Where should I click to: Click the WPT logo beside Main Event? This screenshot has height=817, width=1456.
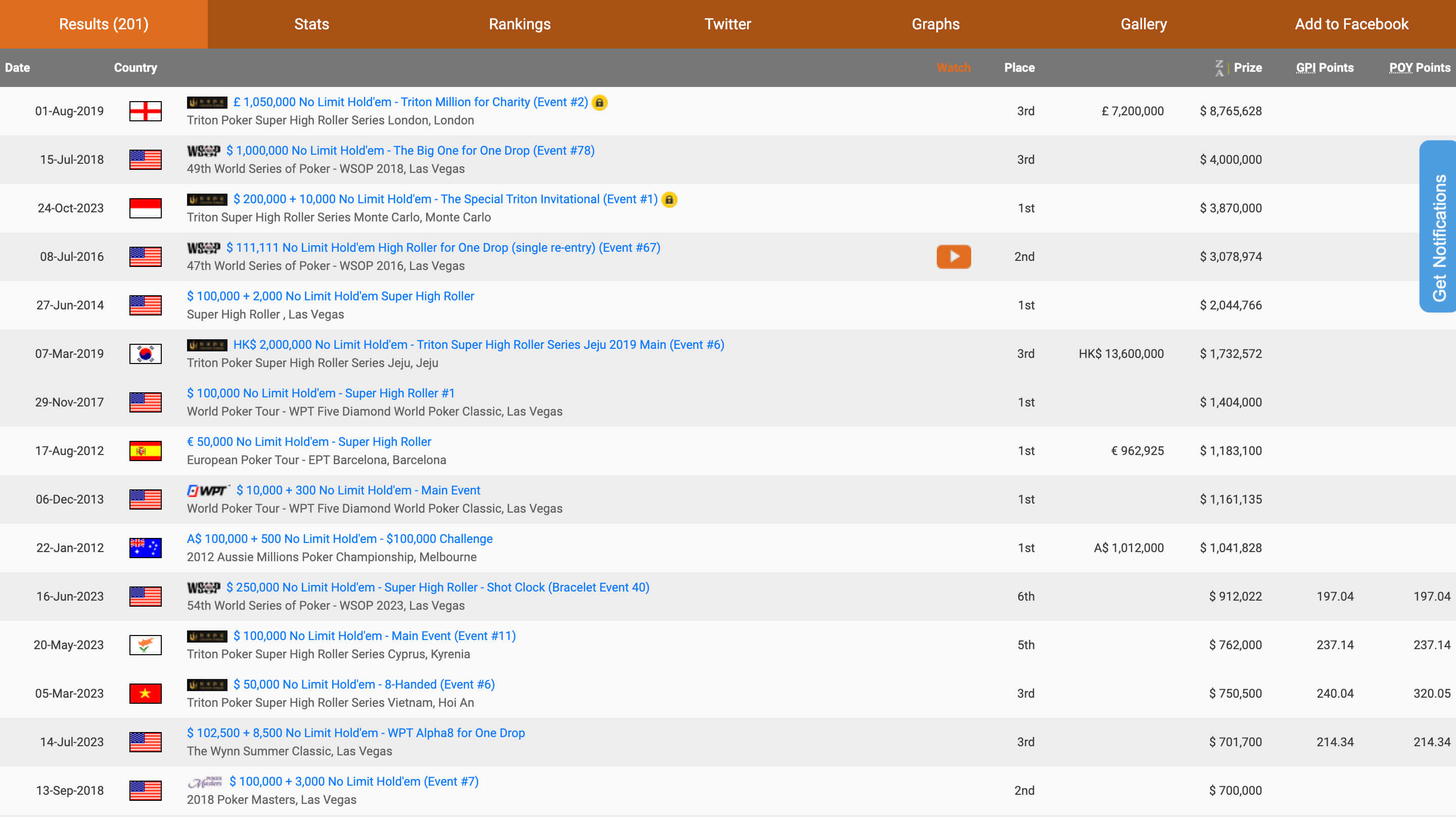click(x=208, y=491)
